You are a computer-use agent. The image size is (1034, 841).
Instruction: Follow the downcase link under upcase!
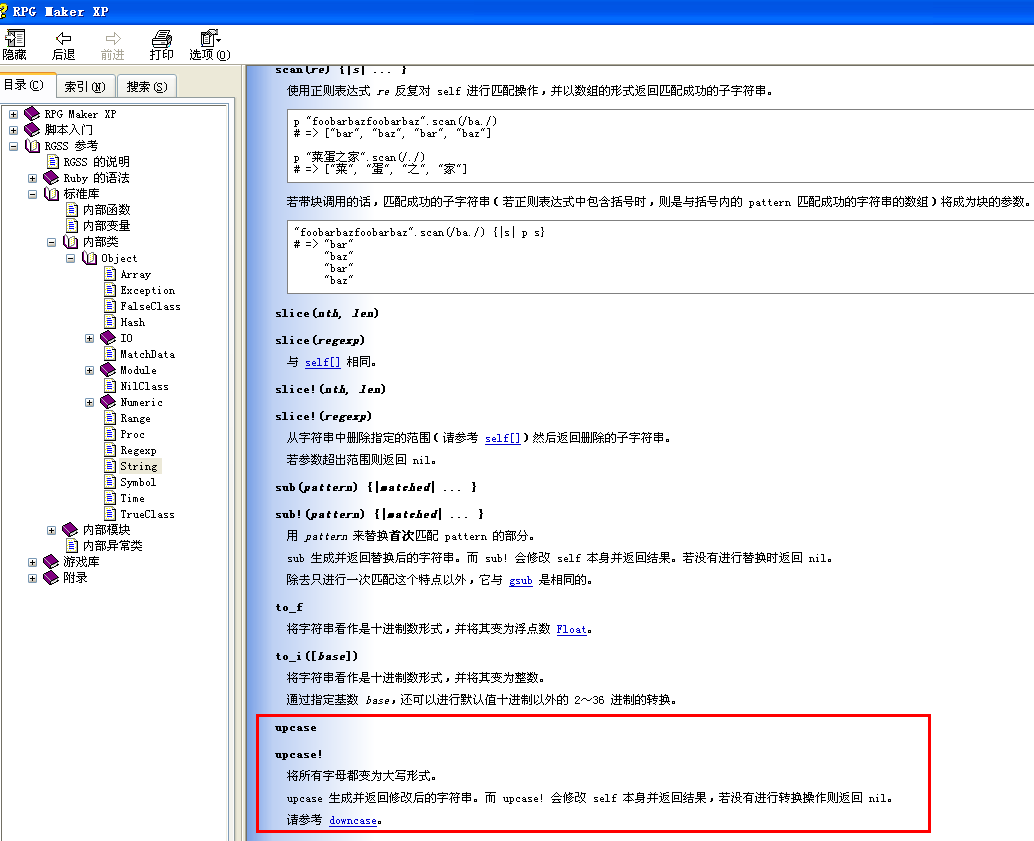pyautogui.click(x=353, y=821)
